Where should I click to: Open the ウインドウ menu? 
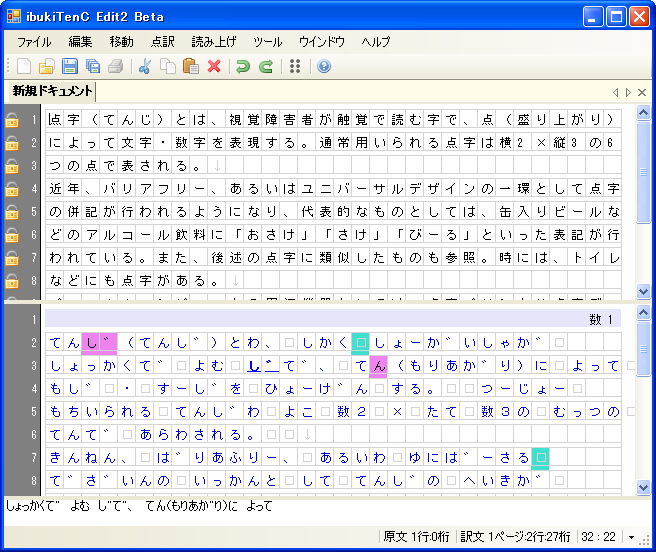coord(322,42)
